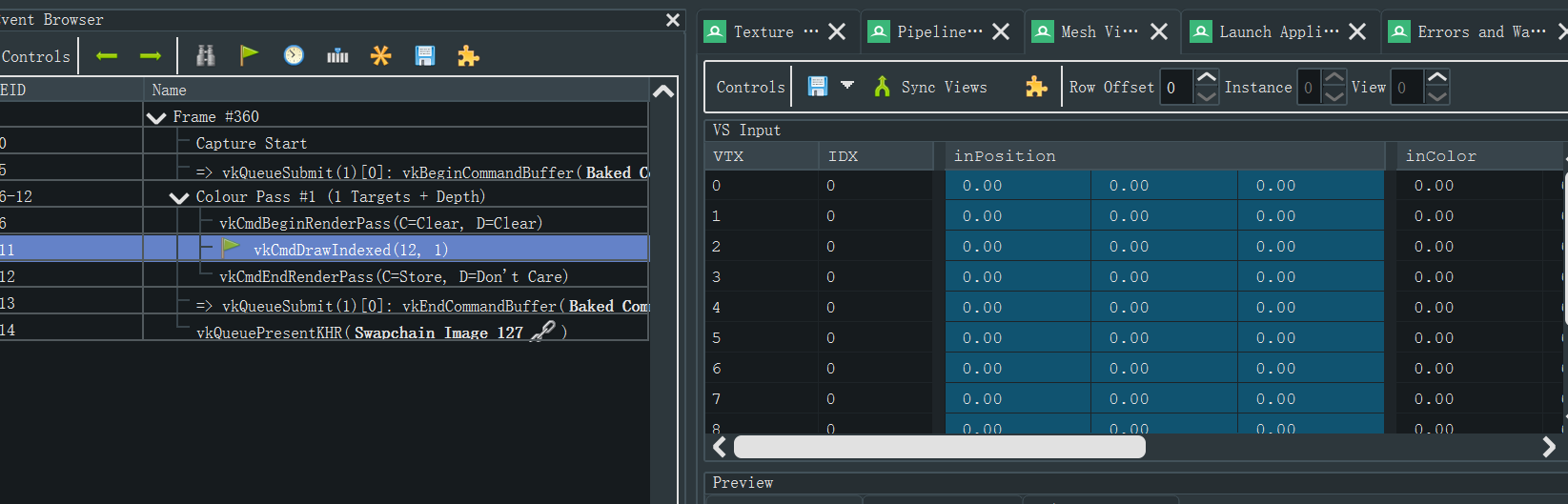This screenshot has width=1568, height=504.
Task: Increase the Row Offset value
Action: click(1206, 77)
